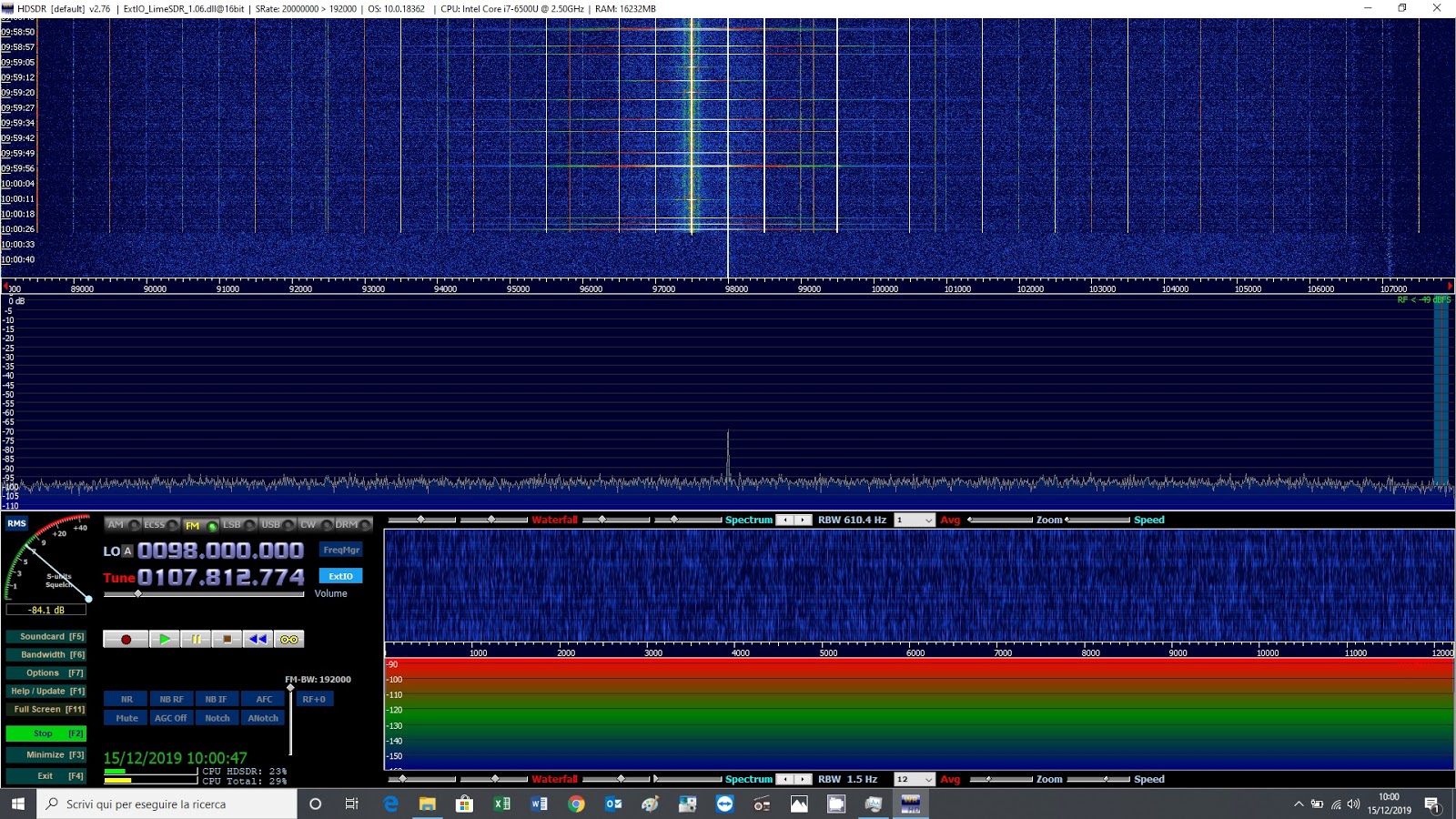This screenshot has height=819, width=1456.
Task: Open the Windows Start menu
Action: point(17,804)
